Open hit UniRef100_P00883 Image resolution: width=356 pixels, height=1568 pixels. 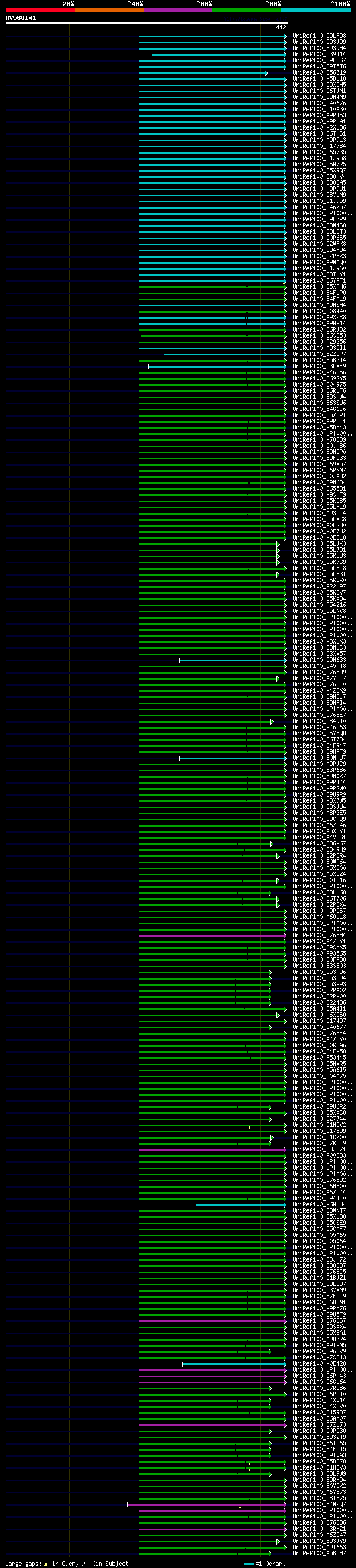[x=319, y=1156]
